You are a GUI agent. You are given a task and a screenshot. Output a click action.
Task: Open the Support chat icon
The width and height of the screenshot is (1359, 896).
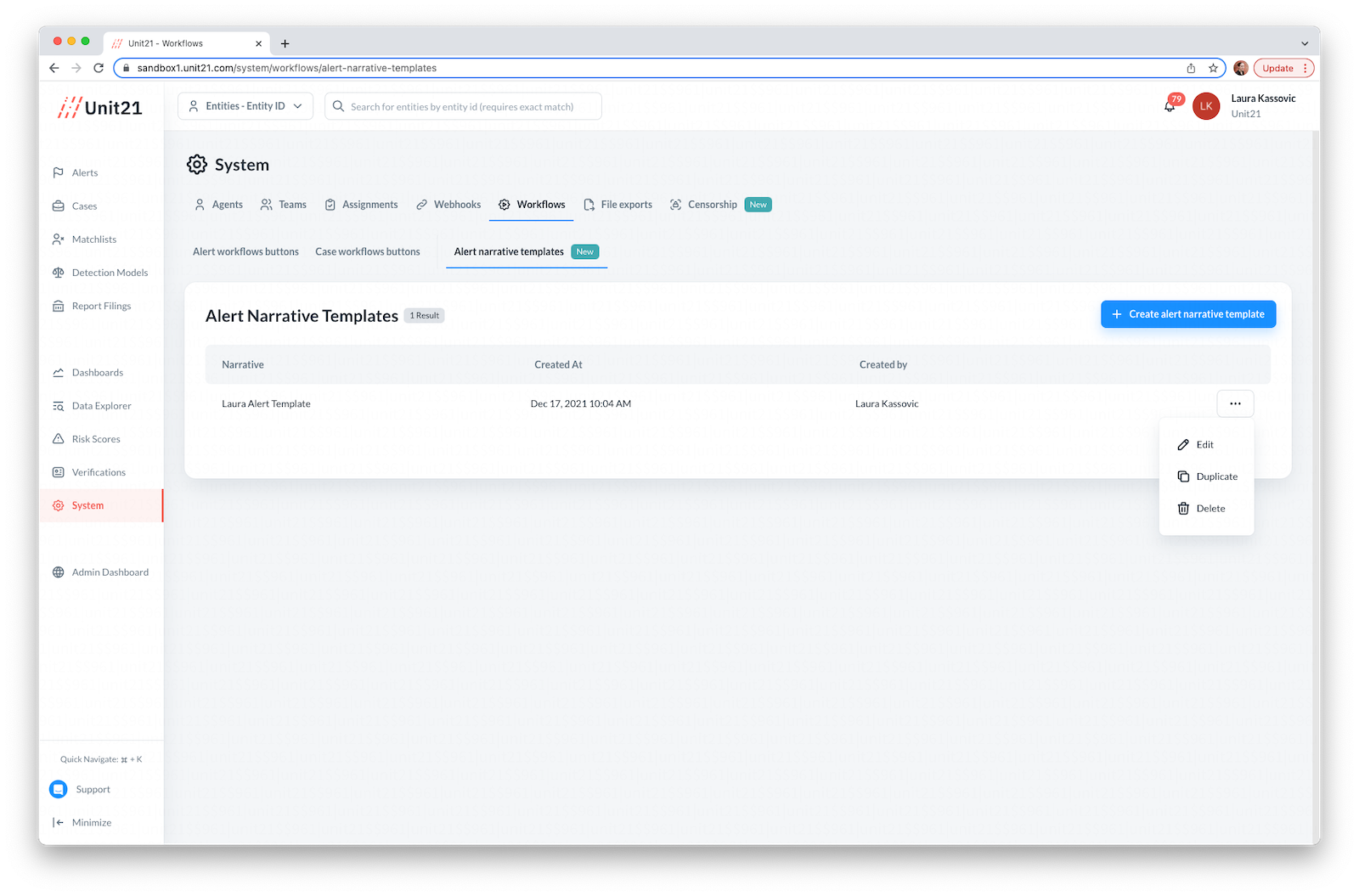pyautogui.click(x=59, y=789)
